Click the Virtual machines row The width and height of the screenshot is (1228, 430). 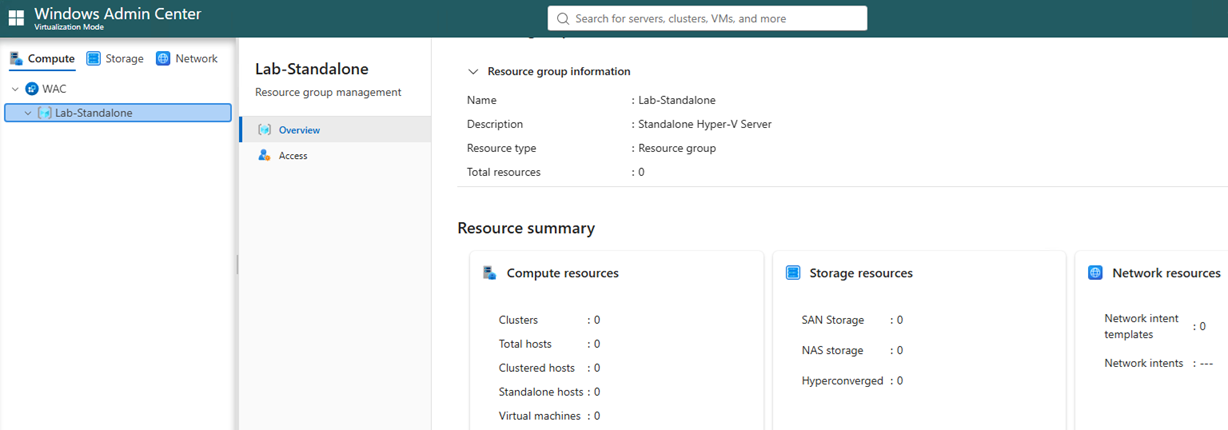[x=549, y=416]
